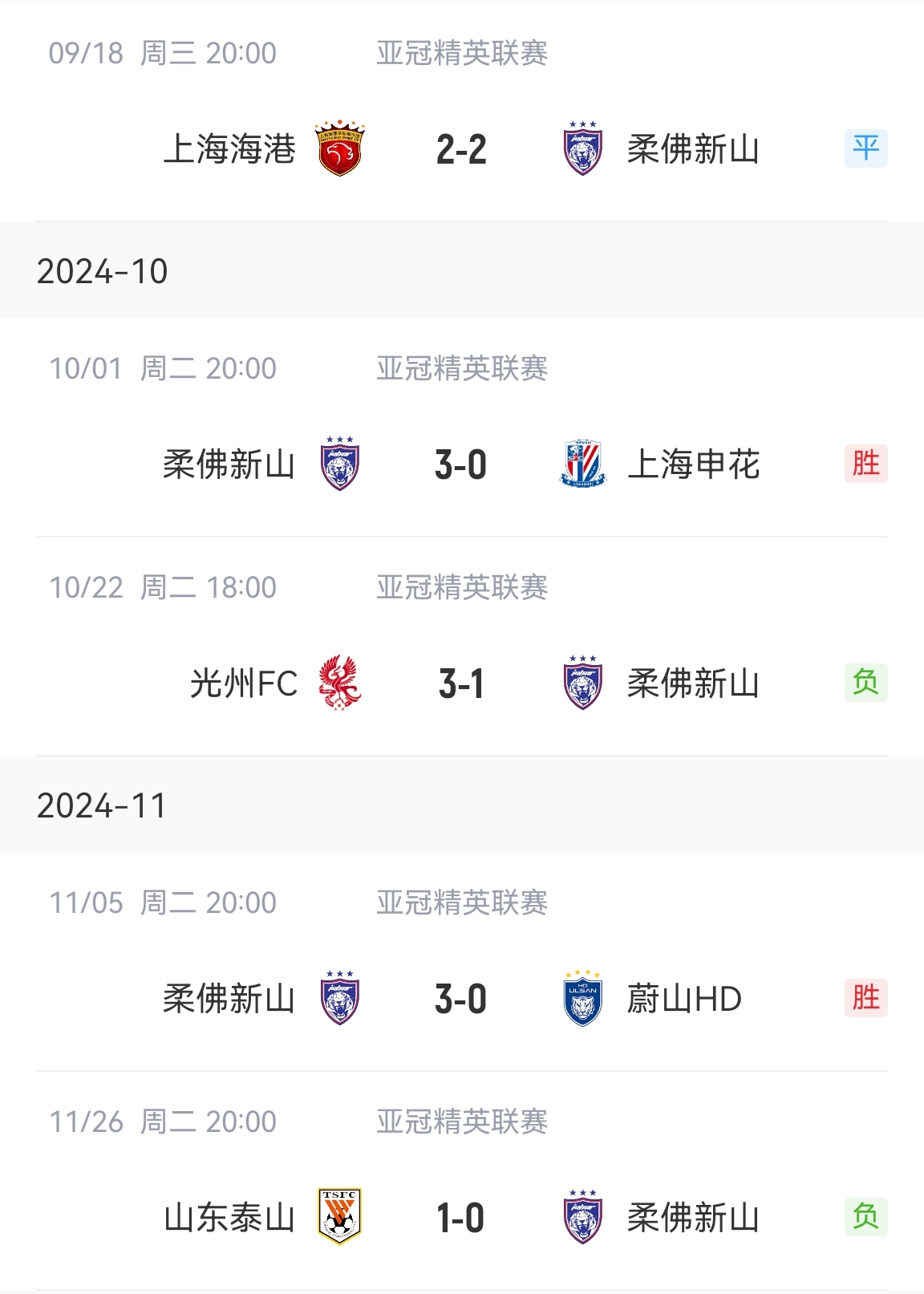This screenshot has height=1294, width=924.
Task: Tap the Shandong Taishan TSFC crest
Action: click(x=339, y=1216)
